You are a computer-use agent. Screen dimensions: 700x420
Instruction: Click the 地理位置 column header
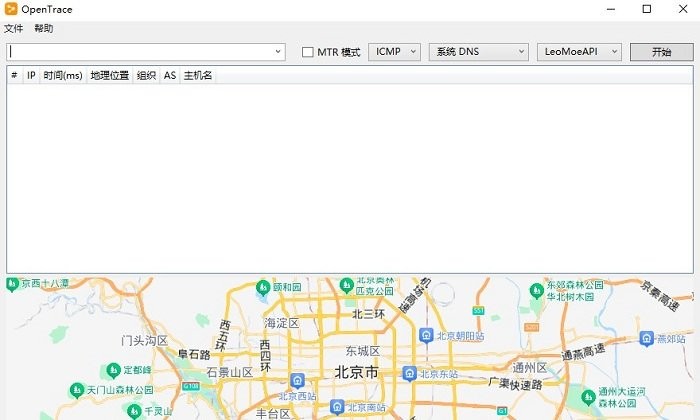click(109, 75)
